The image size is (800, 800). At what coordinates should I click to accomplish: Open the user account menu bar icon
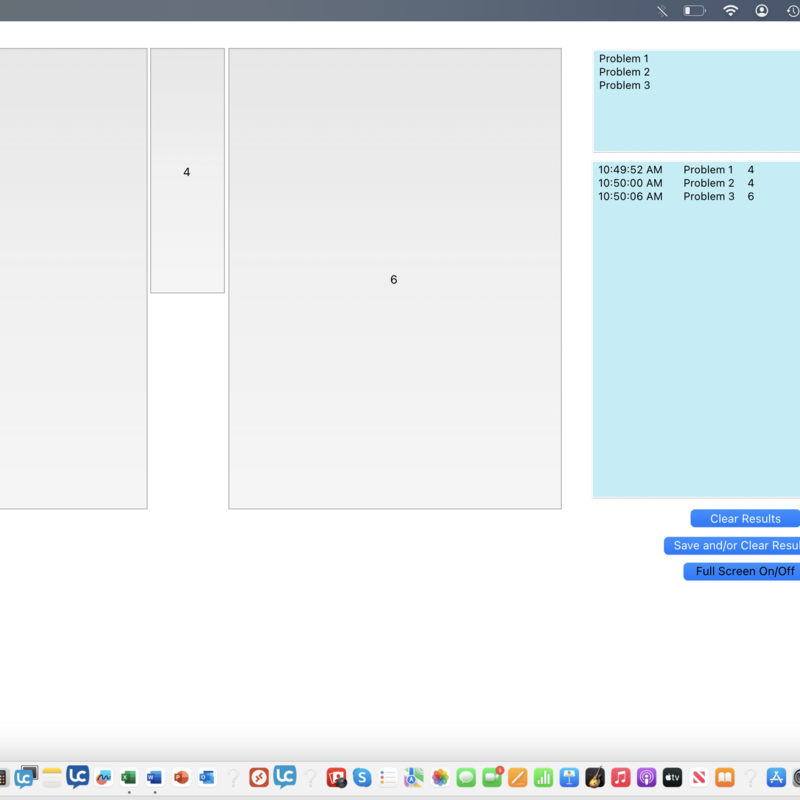click(762, 11)
